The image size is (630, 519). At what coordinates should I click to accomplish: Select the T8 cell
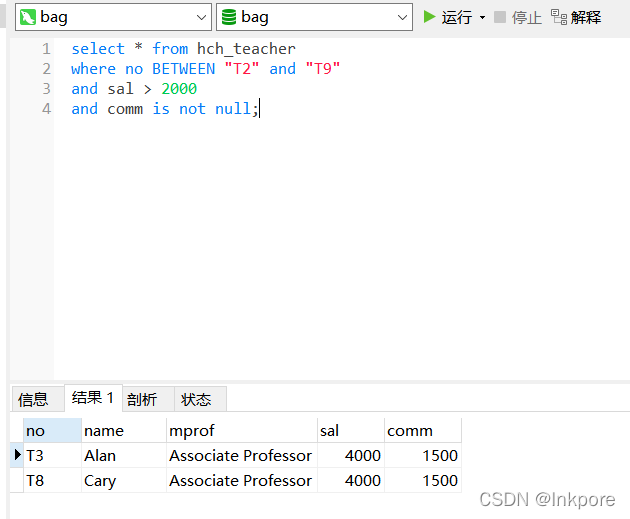[52, 480]
